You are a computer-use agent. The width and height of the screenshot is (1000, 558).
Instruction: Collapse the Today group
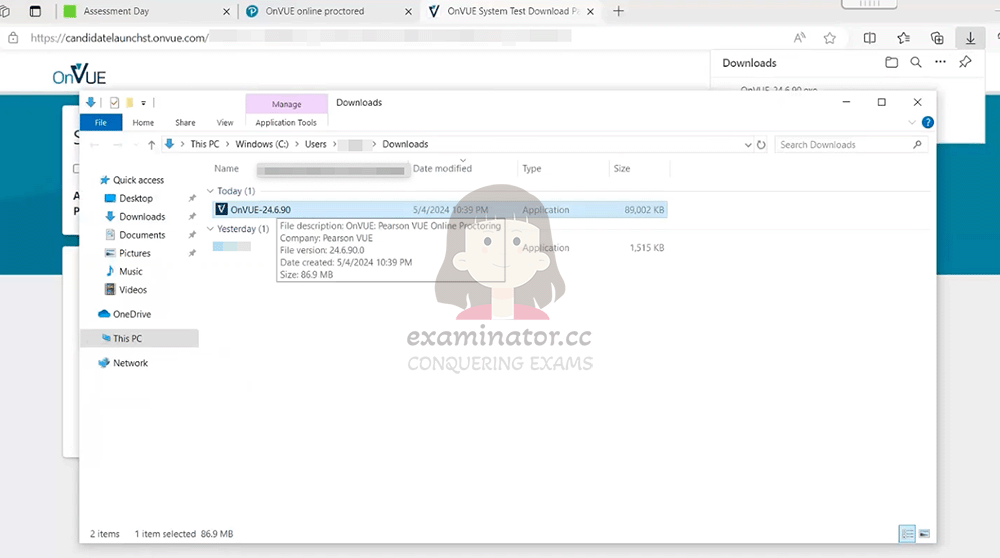pyautogui.click(x=210, y=191)
